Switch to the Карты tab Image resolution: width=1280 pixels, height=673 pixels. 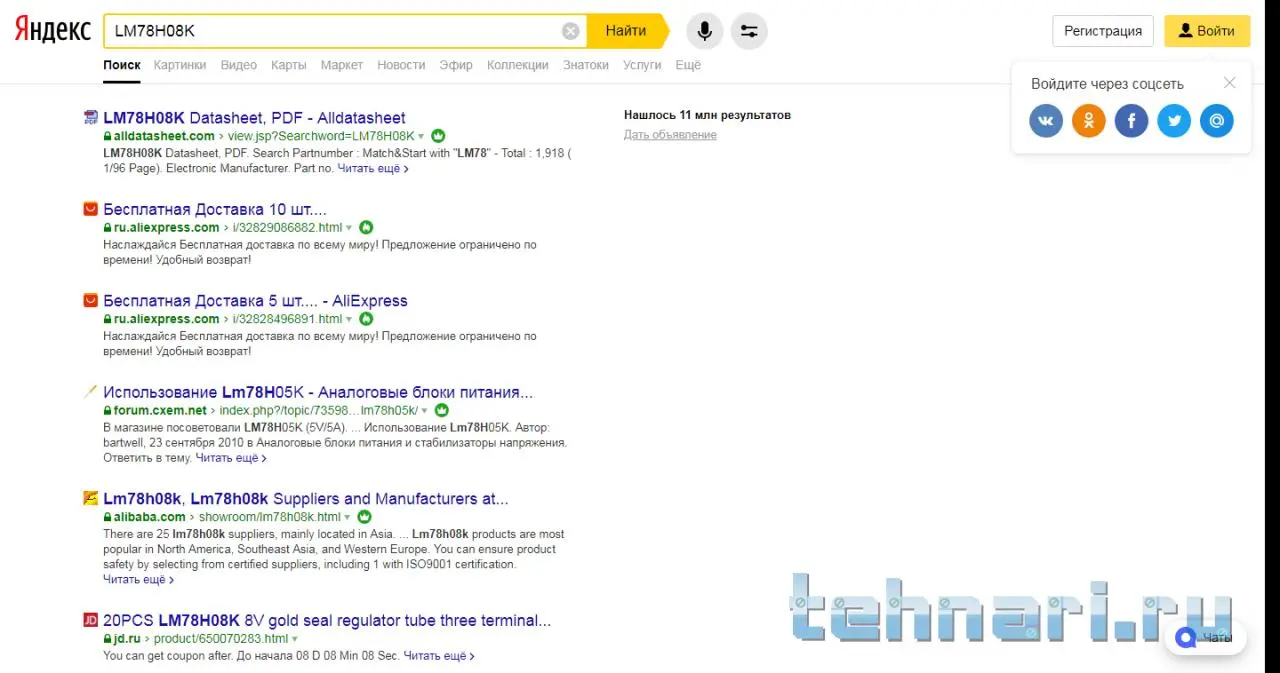[289, 65]
